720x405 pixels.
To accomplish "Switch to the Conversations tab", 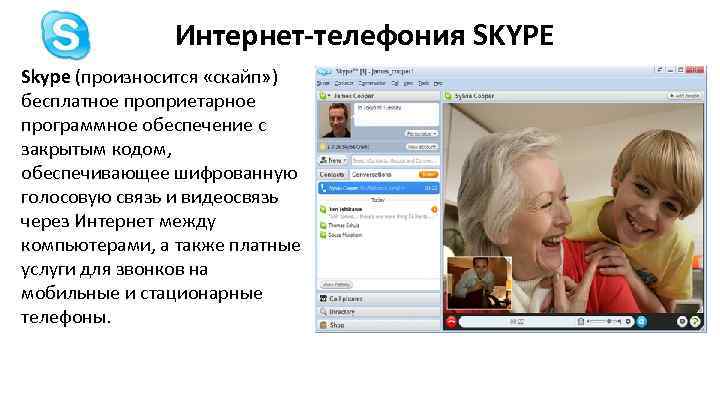I will (371, 174).
